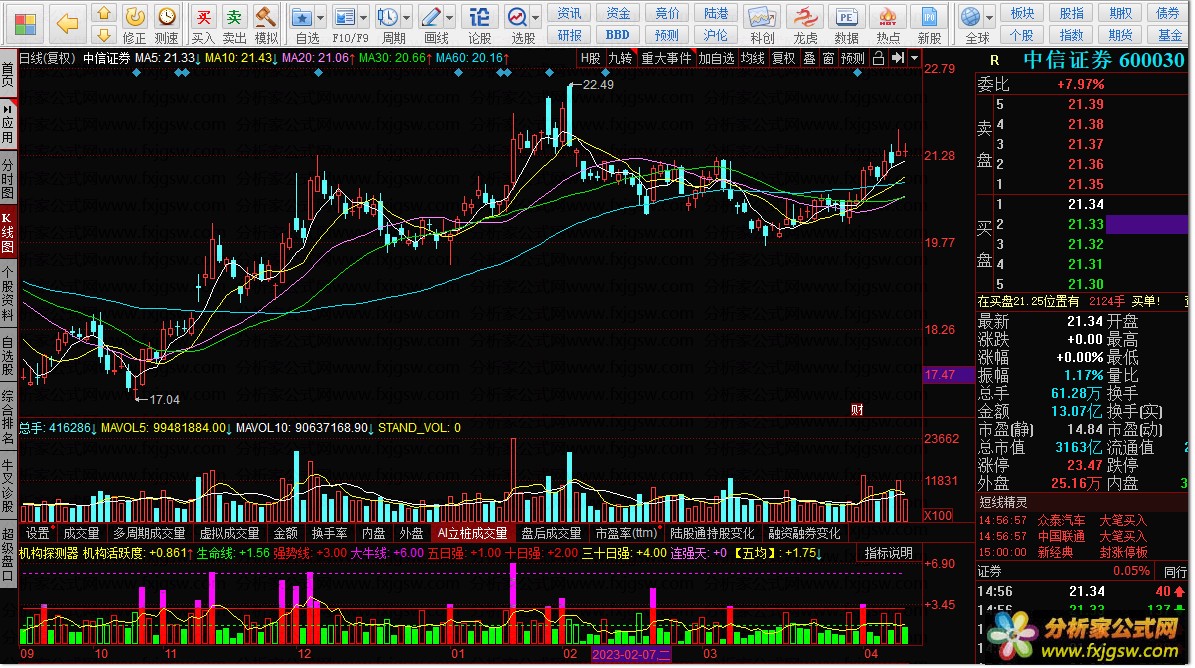Toggle 窗 window option on chart toolbar

(828, 59)
